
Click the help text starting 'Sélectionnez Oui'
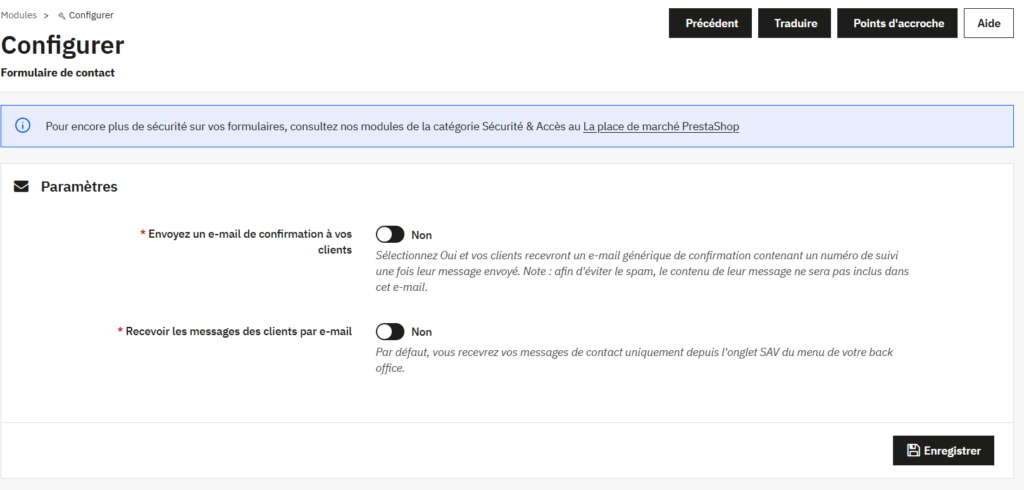click(x=640, y=271)
